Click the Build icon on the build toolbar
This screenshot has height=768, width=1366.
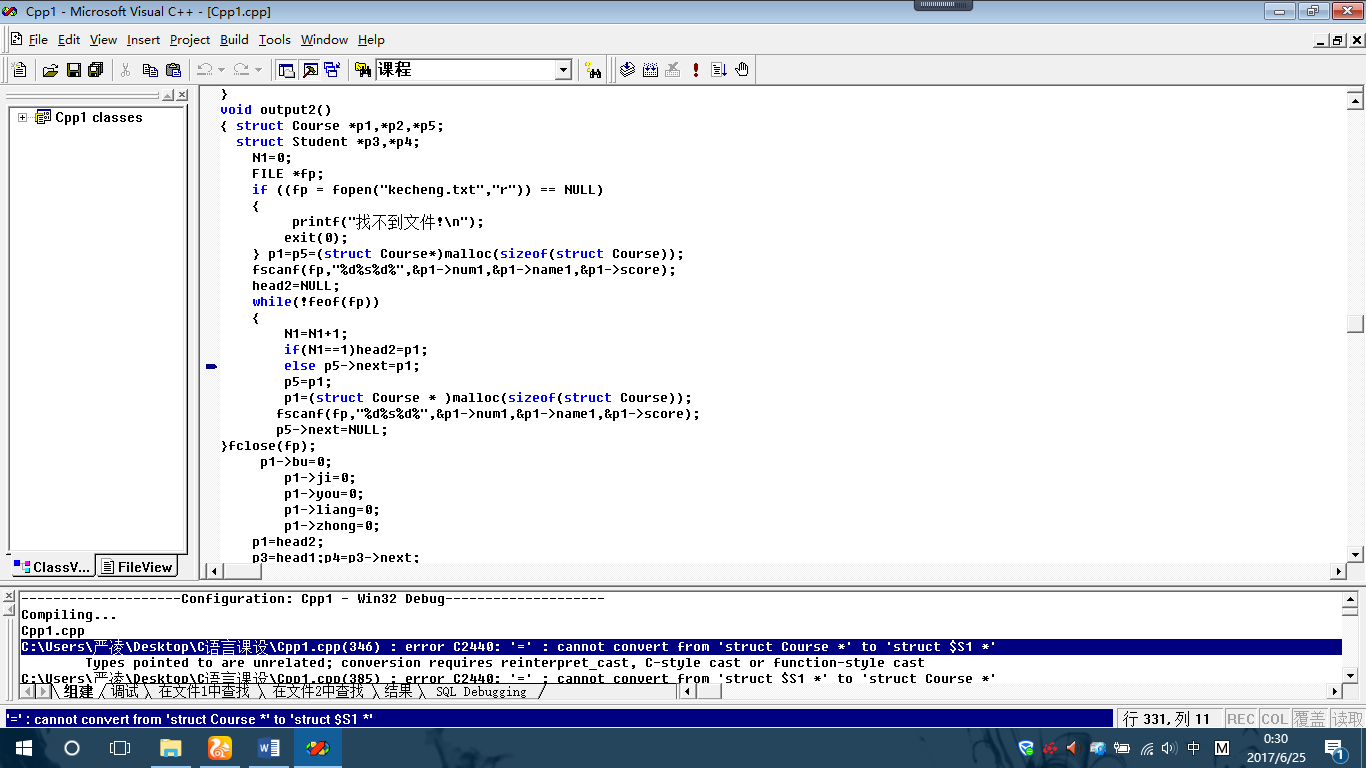coord(650,70)
